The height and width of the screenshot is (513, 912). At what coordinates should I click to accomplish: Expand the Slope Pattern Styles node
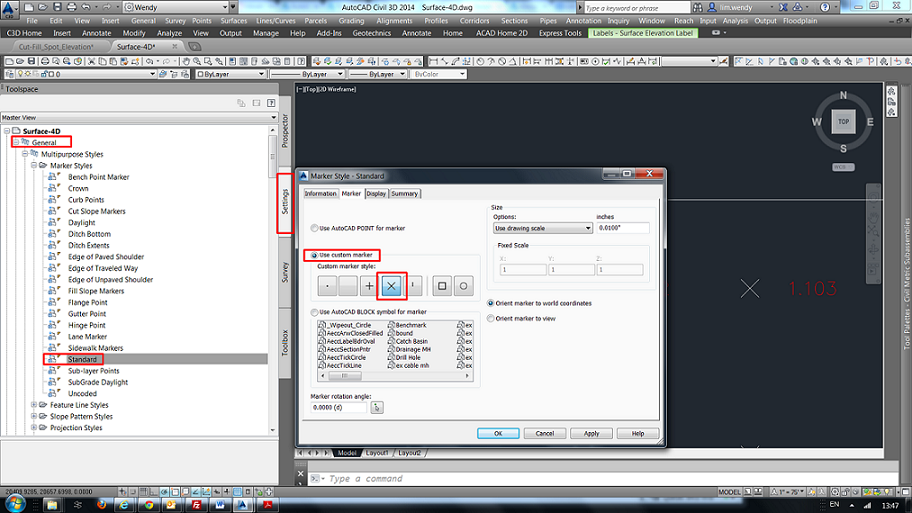click(34, 416)
